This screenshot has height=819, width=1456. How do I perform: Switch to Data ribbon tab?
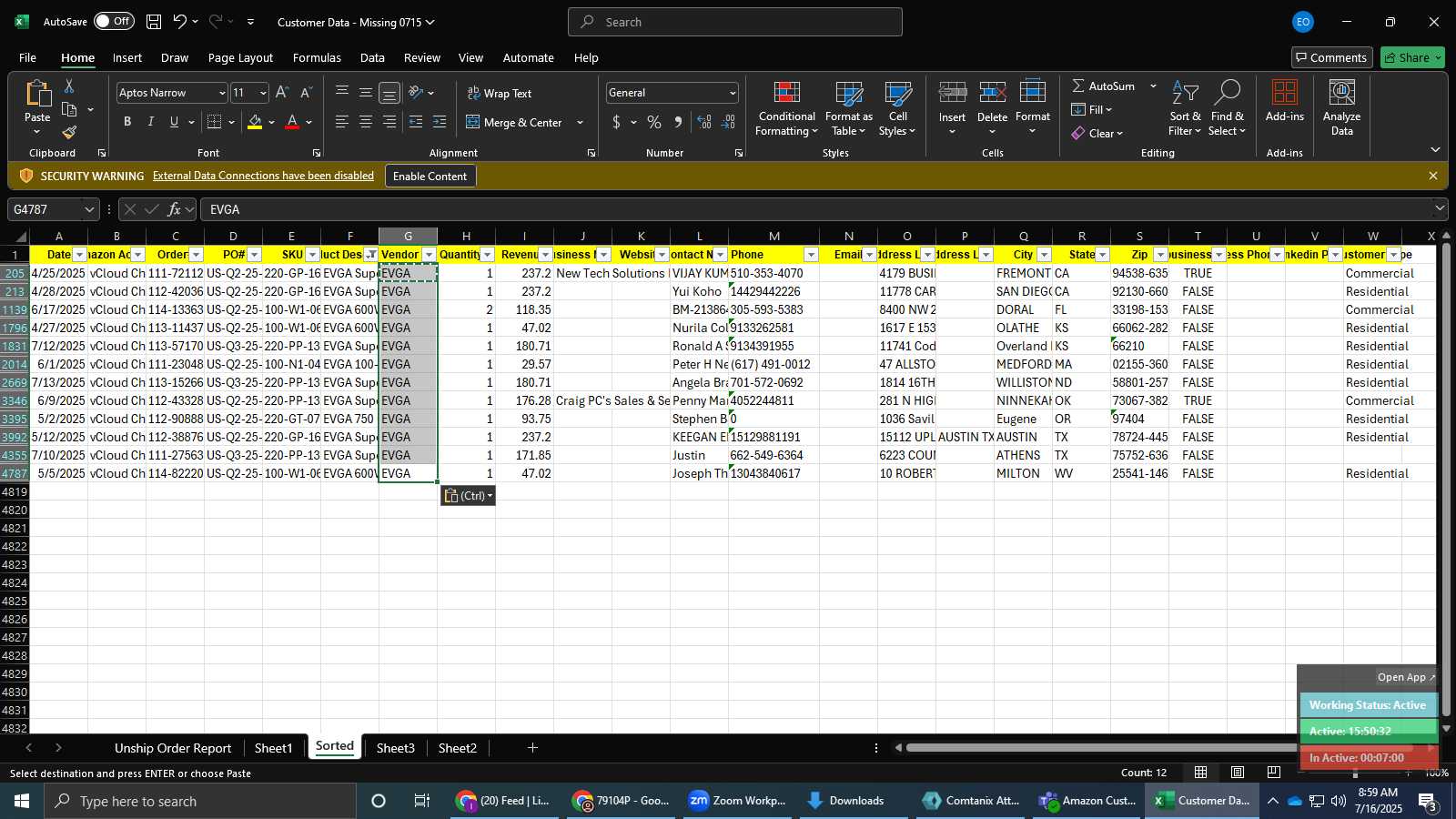coord(372,57)
